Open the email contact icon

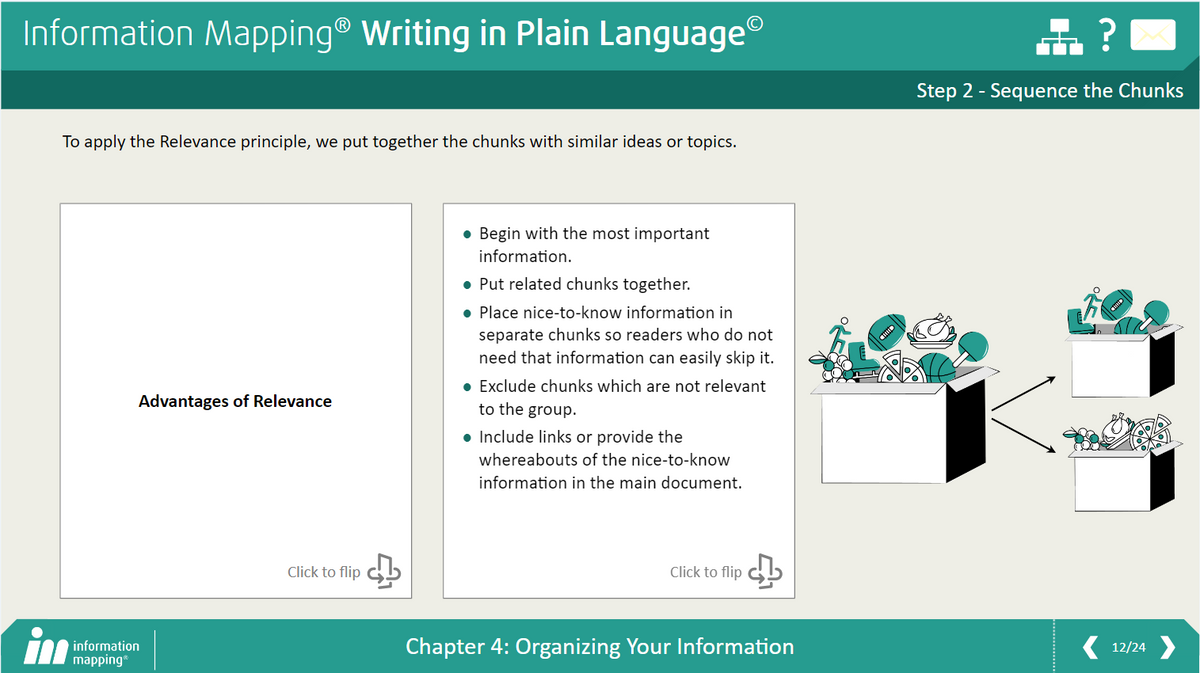coord(1152,34)
